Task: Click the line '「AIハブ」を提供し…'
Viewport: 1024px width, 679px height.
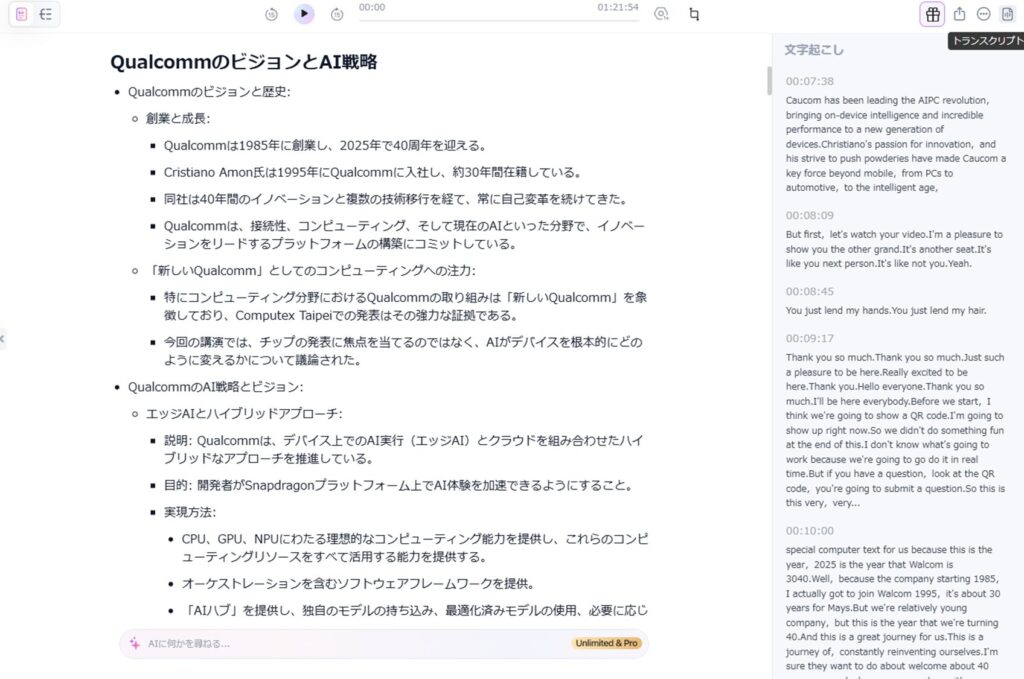Action: [415, 610]
